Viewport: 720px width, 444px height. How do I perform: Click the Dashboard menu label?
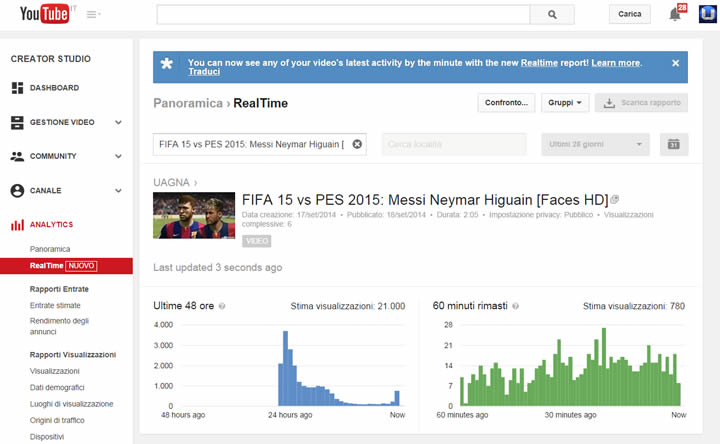pos(54,88)
